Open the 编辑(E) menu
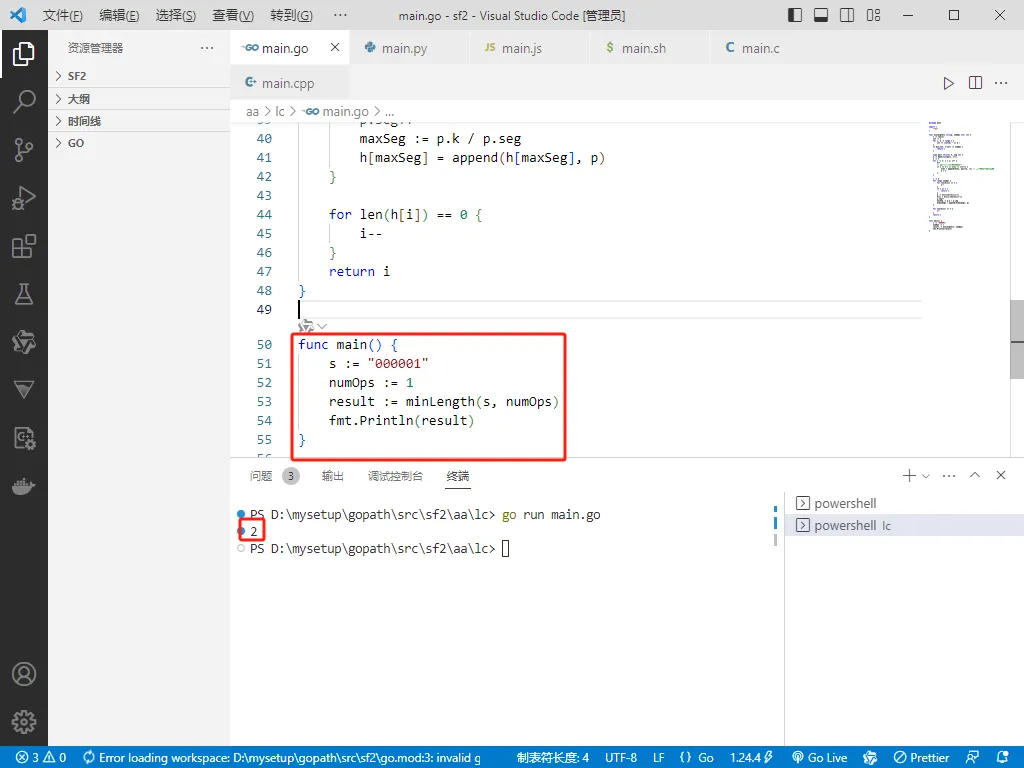The width and height of the screenshot is (1024, 768). tap(119, 15)
